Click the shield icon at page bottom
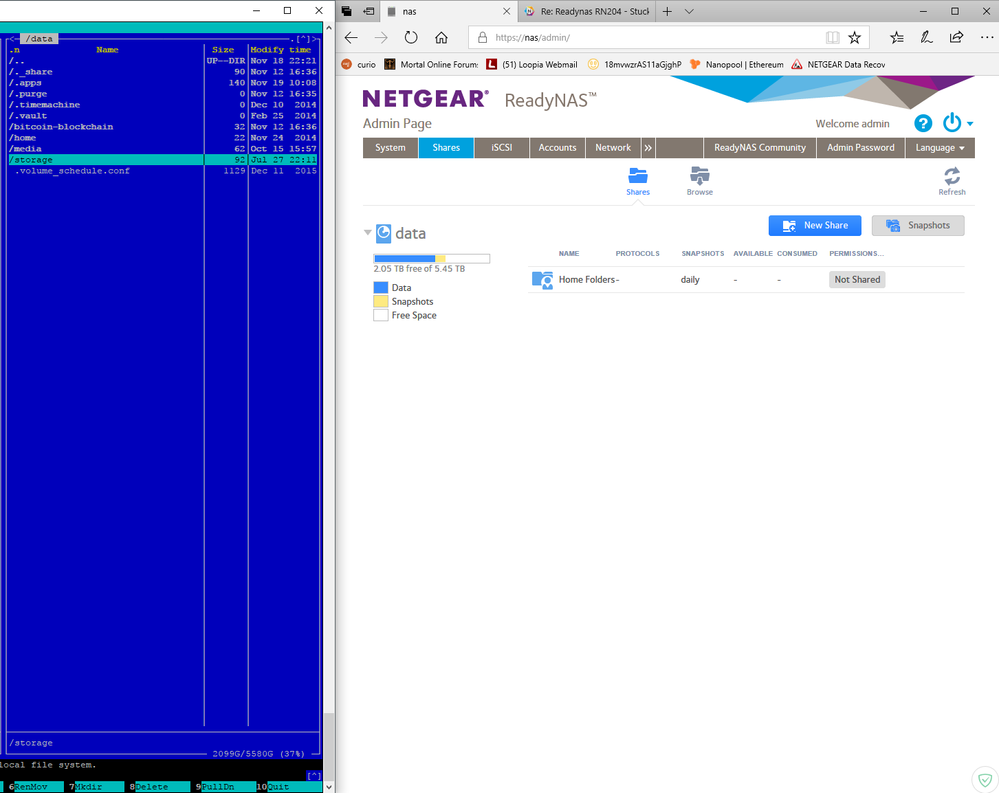Screen dimensions: 999x793 985,779
